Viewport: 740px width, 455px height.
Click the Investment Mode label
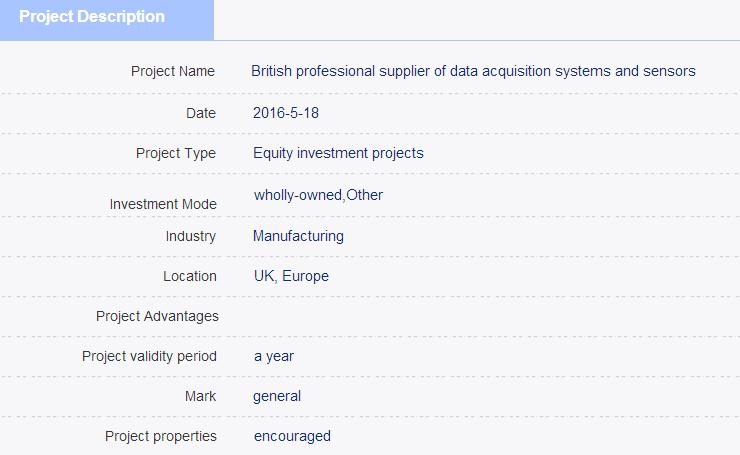(x=163, y=204)
